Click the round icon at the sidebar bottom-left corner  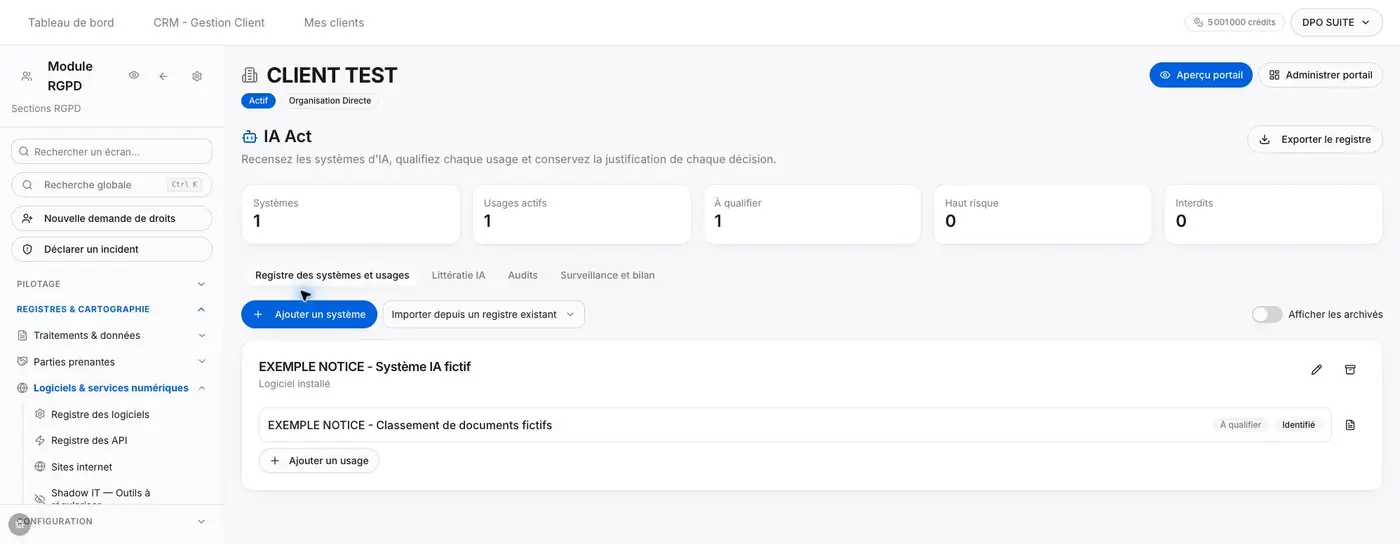tap(19, 524)
